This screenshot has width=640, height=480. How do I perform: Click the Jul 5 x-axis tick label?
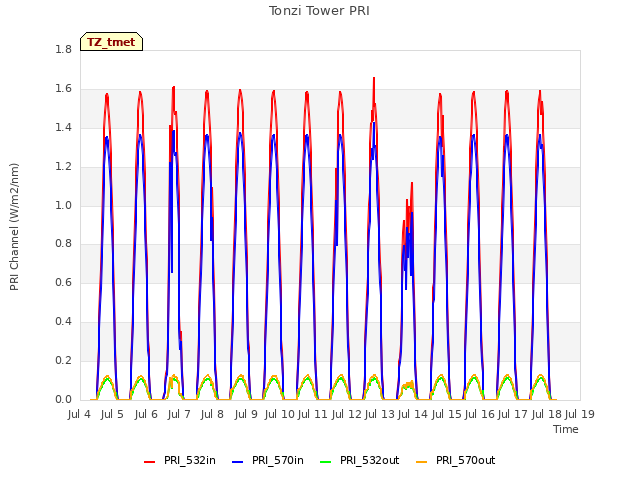pos(112,414)
